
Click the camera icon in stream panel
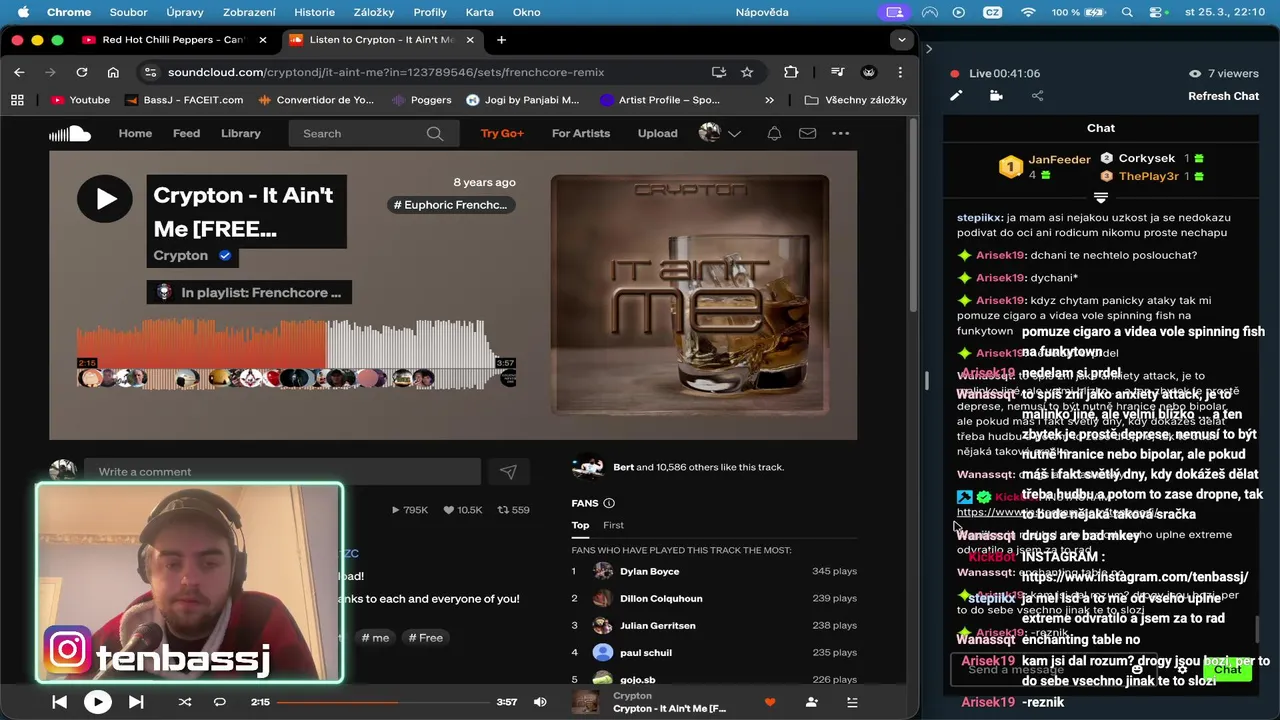[x=996, y=96]
